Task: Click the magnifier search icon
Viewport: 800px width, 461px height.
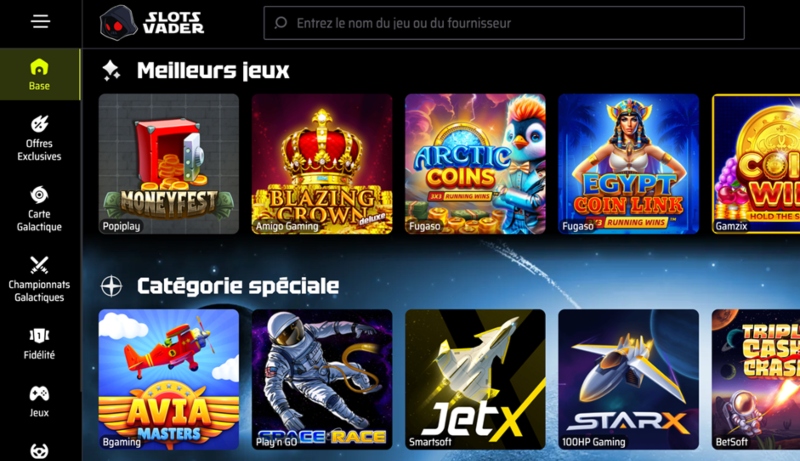Action: (x=281, y=22)
